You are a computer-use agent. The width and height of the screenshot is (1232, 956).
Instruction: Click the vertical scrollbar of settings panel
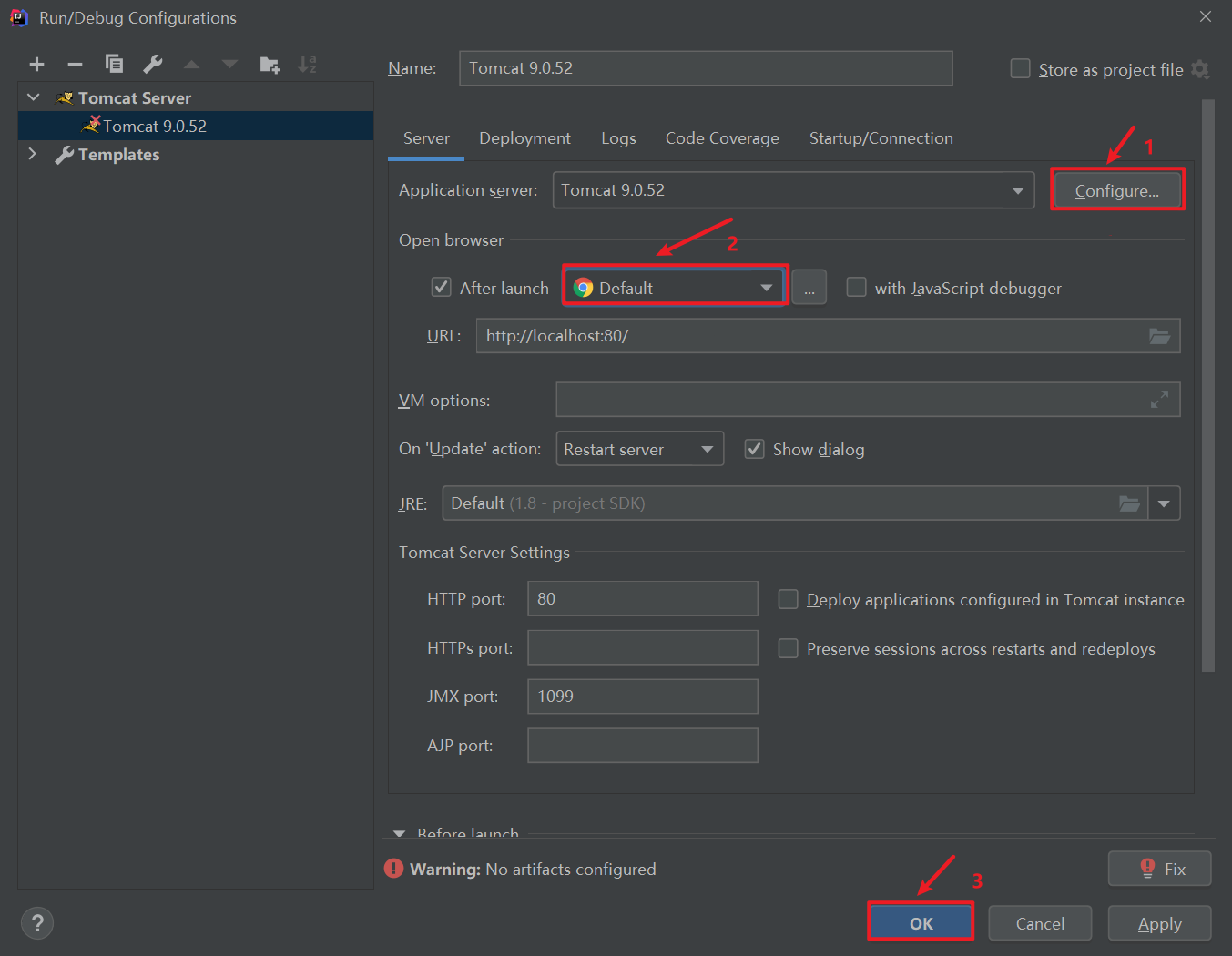point(1208,385)
